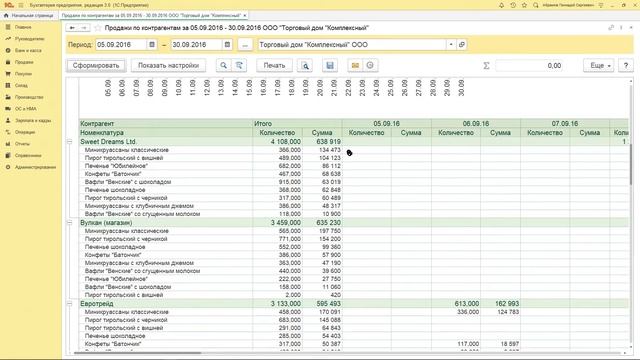
Task: Open organization record with the open-form icon
Action: pyautogui.click(x=462, y=44)
